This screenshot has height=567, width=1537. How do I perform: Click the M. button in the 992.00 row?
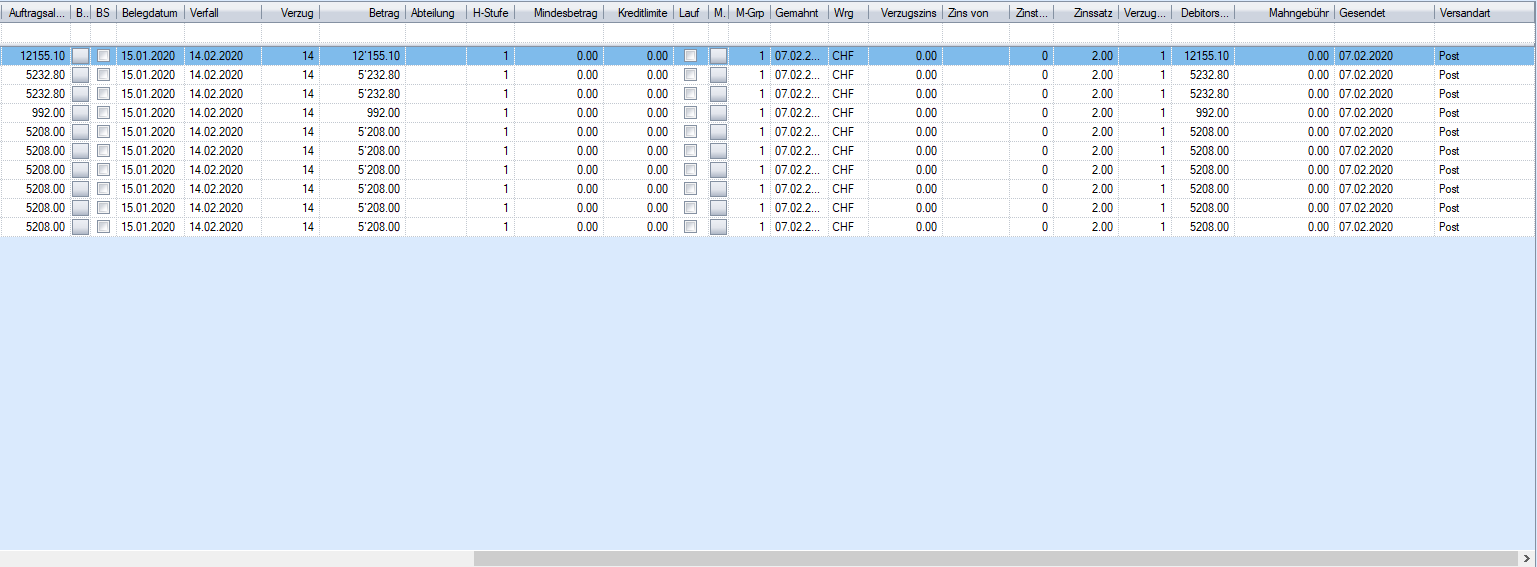[x=719, y=113]
